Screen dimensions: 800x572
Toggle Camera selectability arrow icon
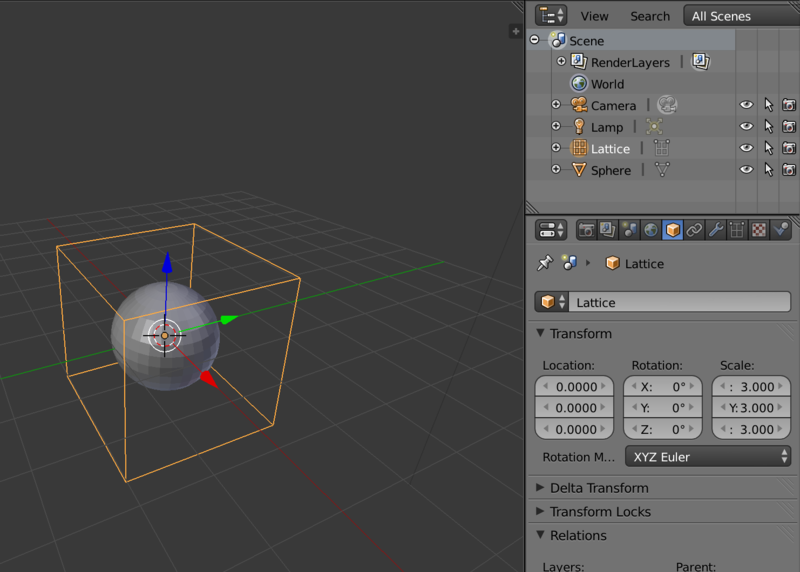click(x=768, y=105)
